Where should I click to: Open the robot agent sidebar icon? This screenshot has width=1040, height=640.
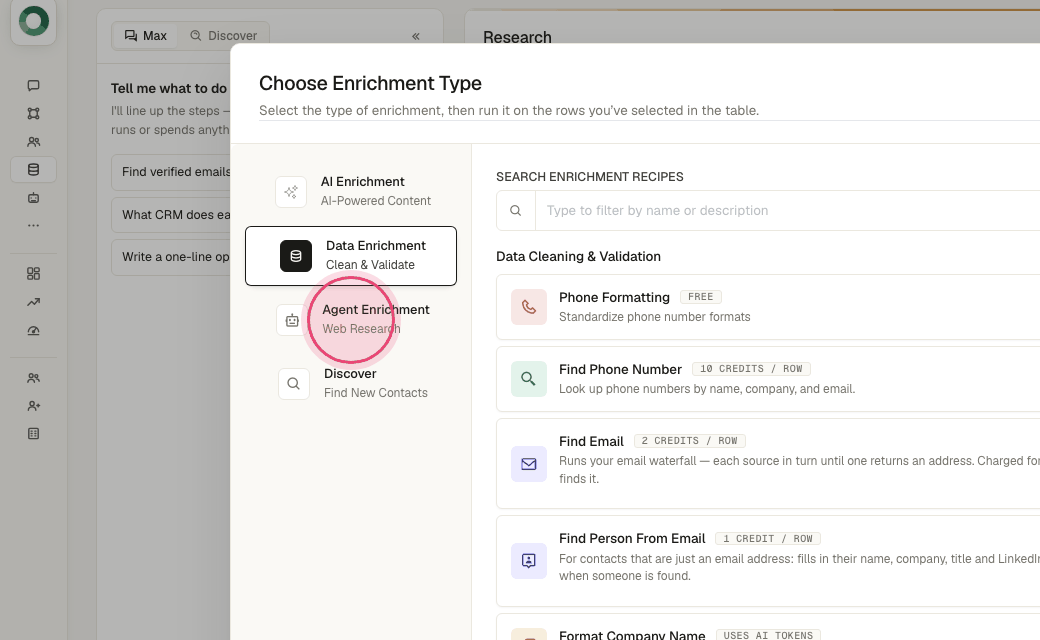pyautogui.click(x=33, y=198)
